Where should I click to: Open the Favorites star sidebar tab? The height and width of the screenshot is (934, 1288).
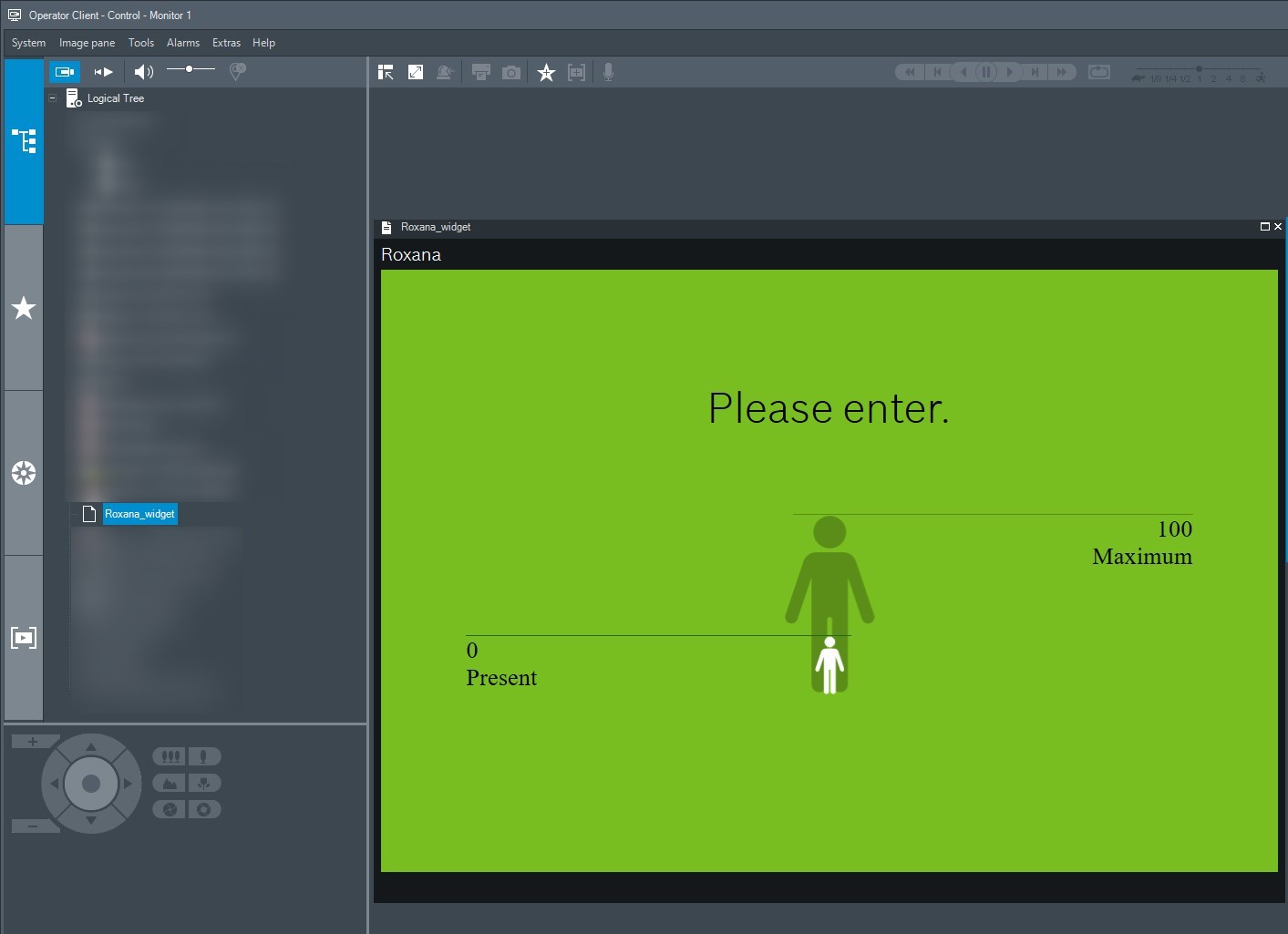[x=24, y=308]
